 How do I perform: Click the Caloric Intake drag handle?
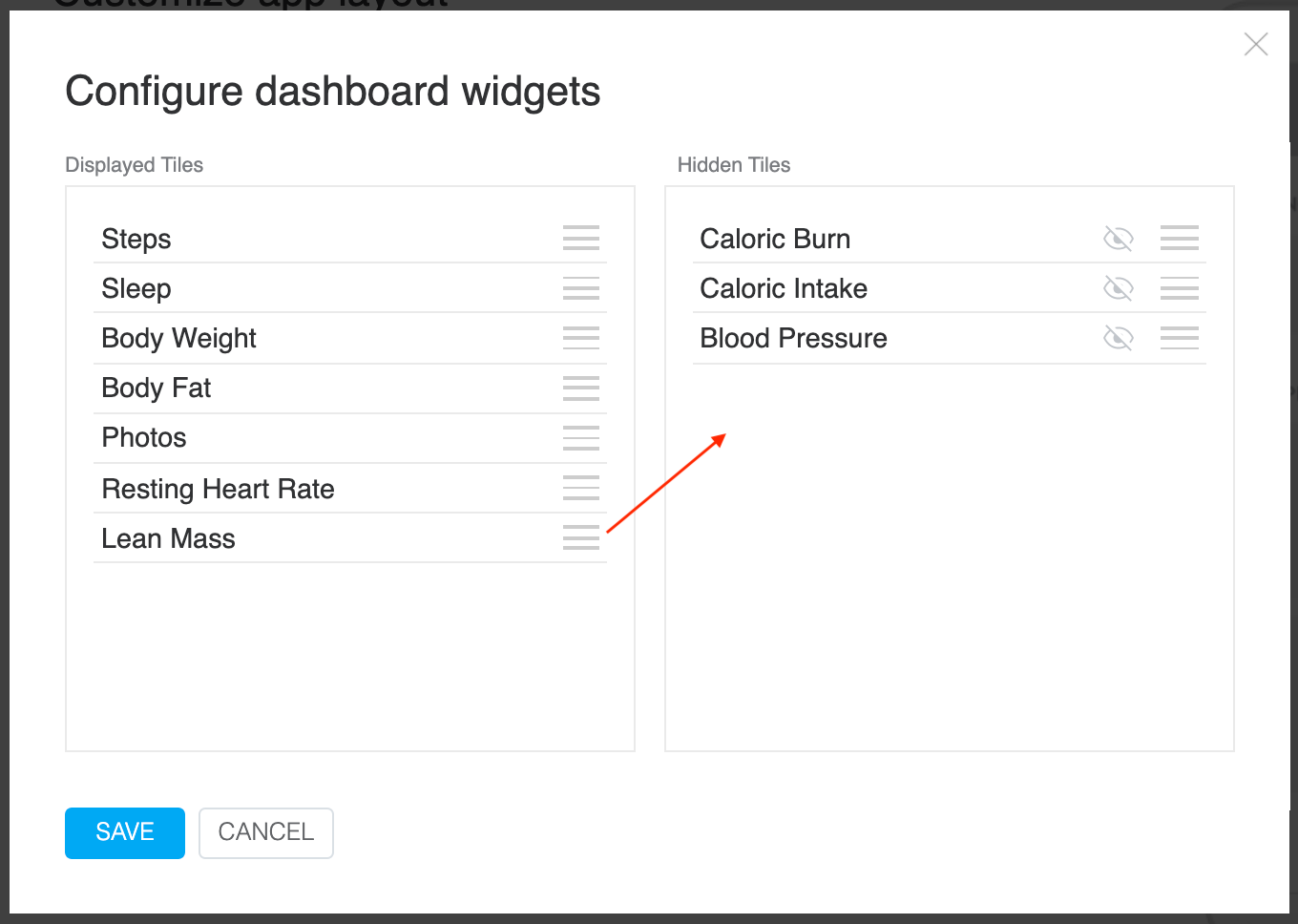[1180, 288]
